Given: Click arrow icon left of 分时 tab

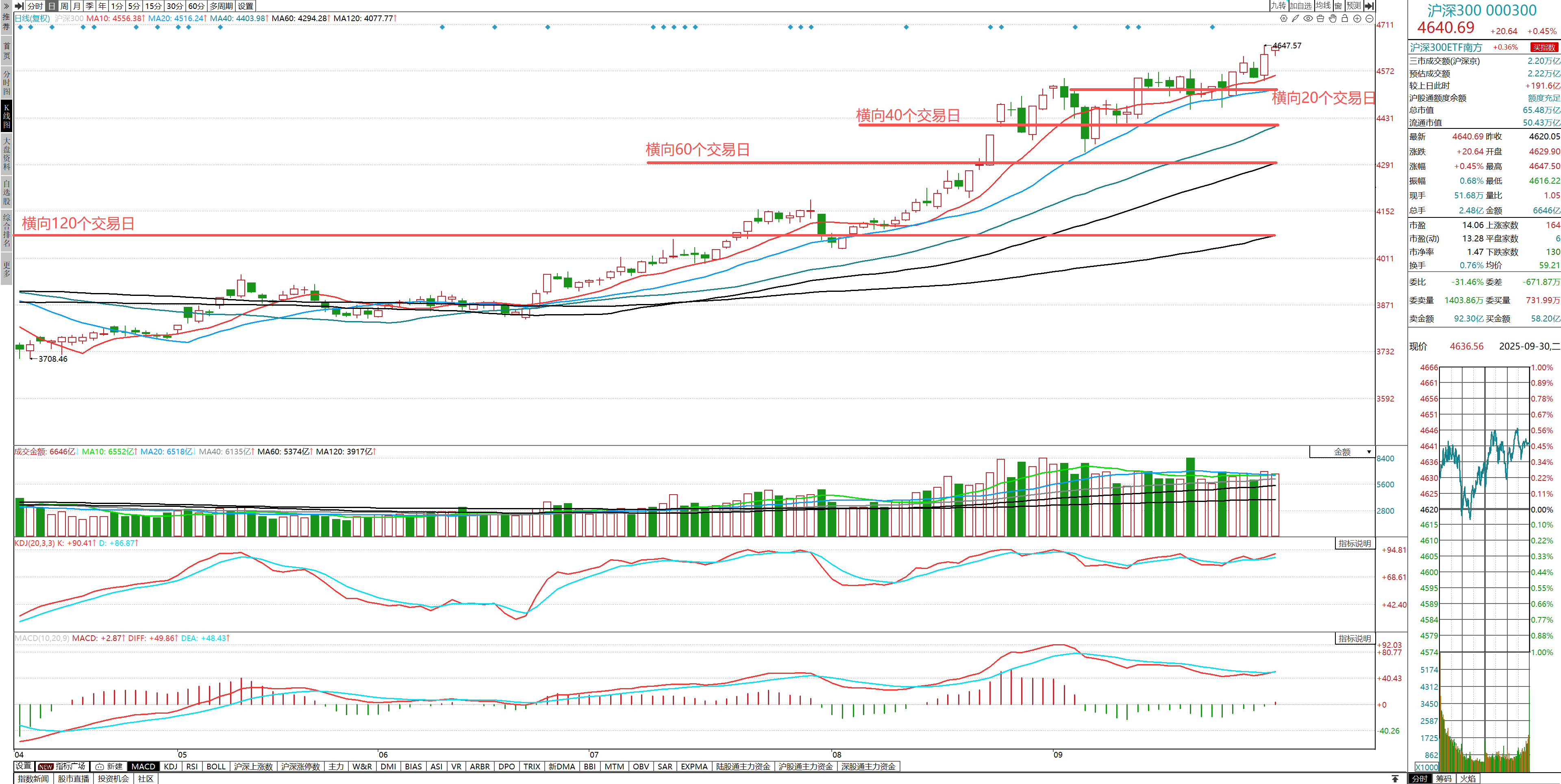Looking at the screenshot, I should [19, 6].
